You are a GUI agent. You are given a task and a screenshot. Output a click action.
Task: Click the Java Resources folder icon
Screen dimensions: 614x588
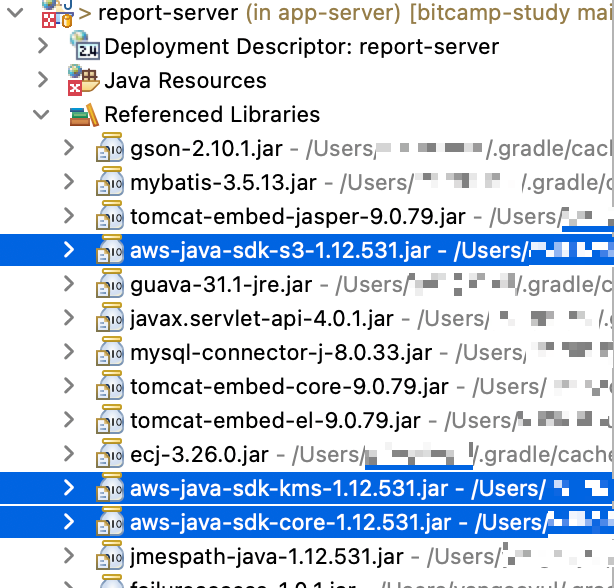click(x=83, y=80)
